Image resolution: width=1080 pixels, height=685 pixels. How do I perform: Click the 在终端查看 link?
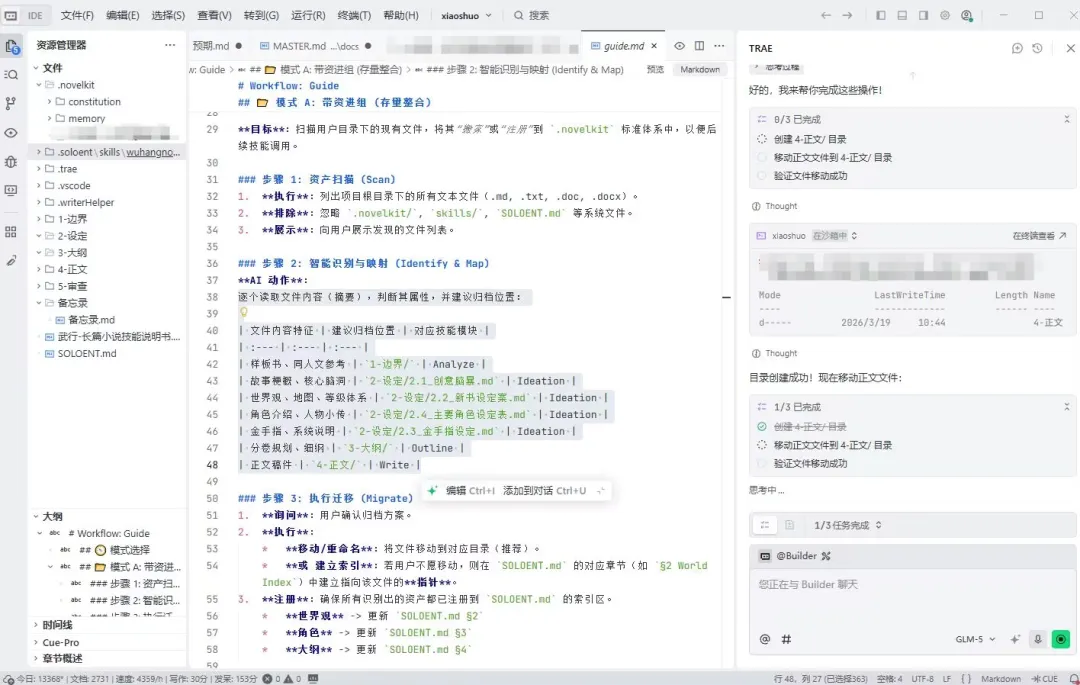pyautogui.click(x=1039, y=235)
